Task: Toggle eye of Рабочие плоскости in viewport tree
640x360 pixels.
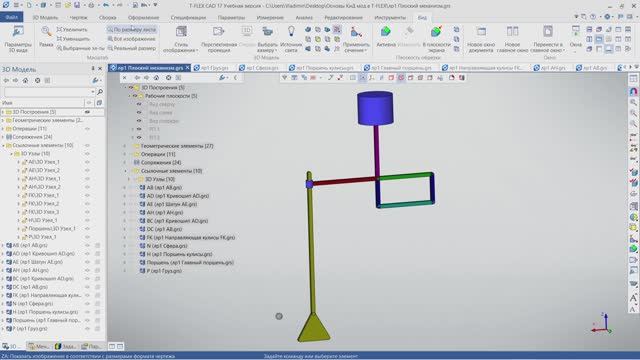Action: pos(135,96)
